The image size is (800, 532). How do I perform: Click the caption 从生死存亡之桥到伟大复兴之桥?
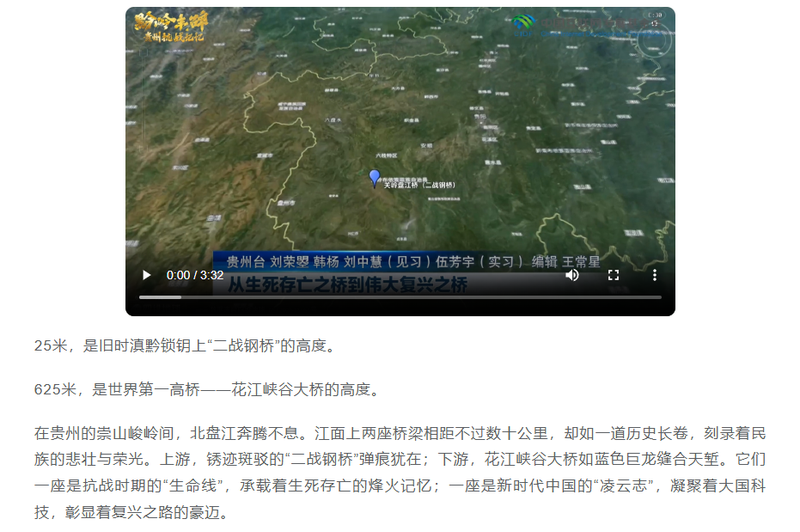(x=347, y=285)
